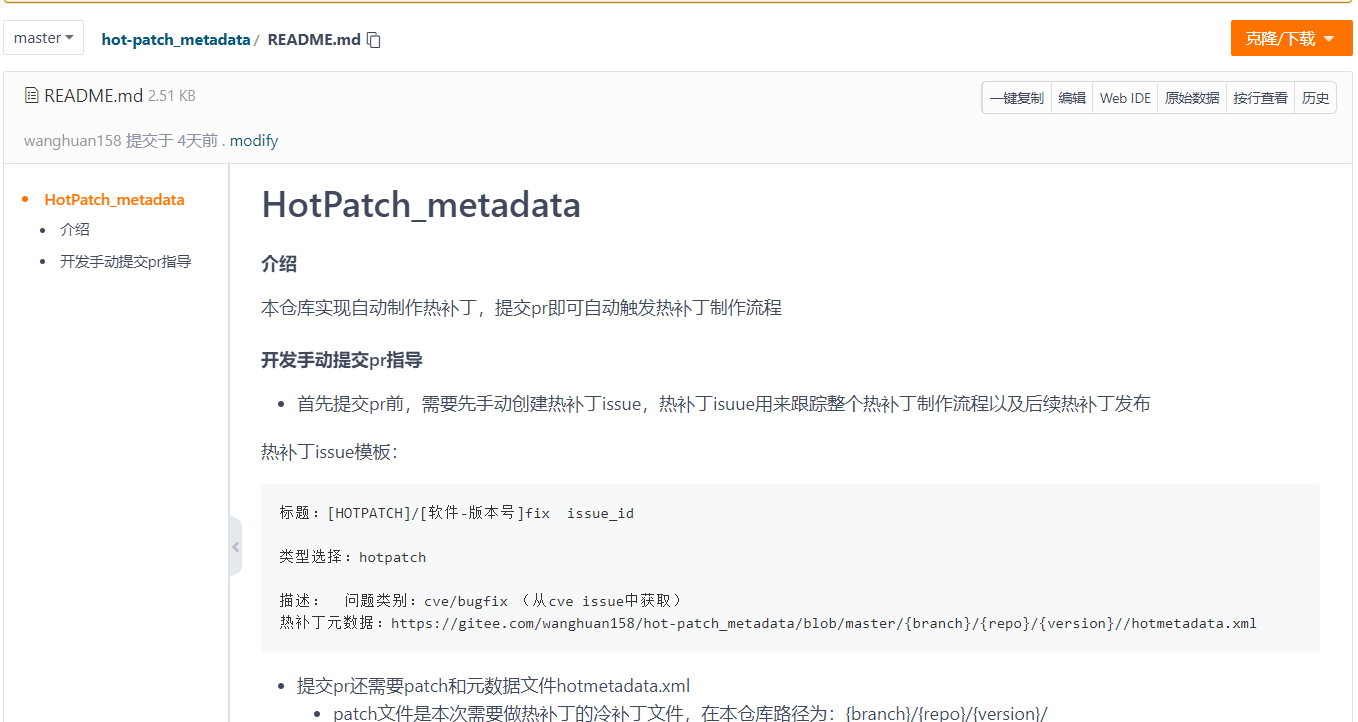Click the gitee.com hotmetadata.xml URL in code block
The height and width of the screenshot is (722, 1358).
coord(823,623)
